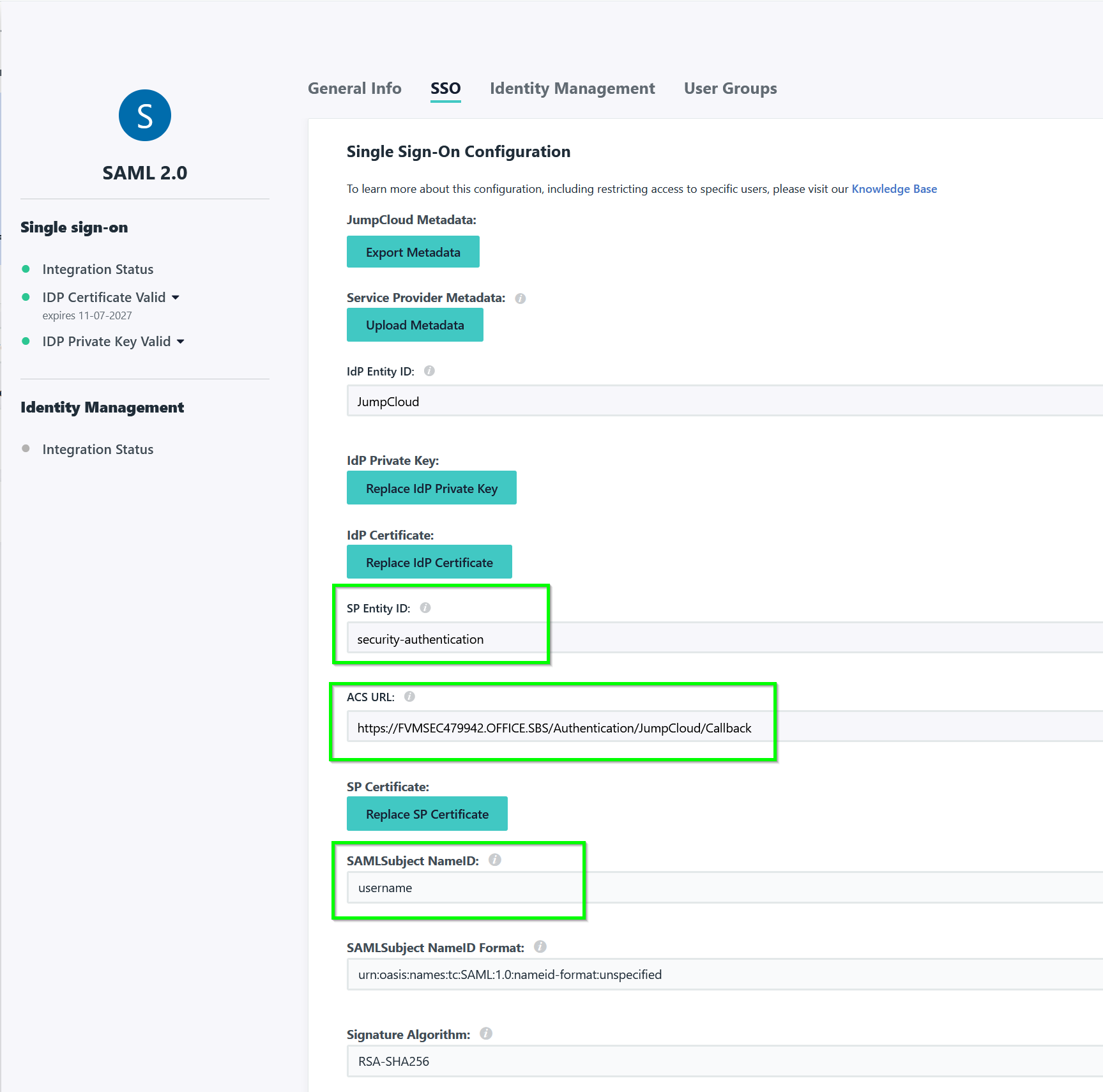1103x1092 pixels.
Task: Click the 'IdP Certificate:' label
Action: point(390,535)
